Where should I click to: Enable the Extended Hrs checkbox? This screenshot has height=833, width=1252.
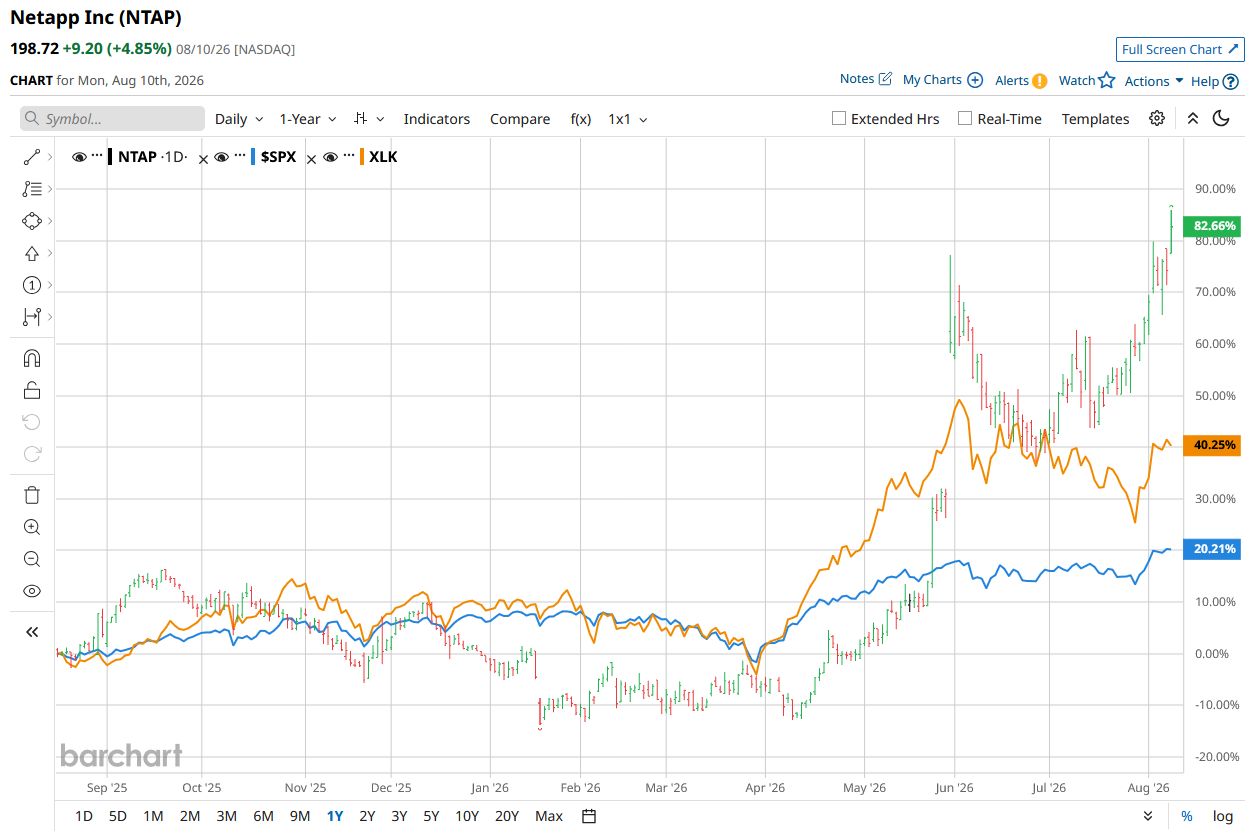839,118
